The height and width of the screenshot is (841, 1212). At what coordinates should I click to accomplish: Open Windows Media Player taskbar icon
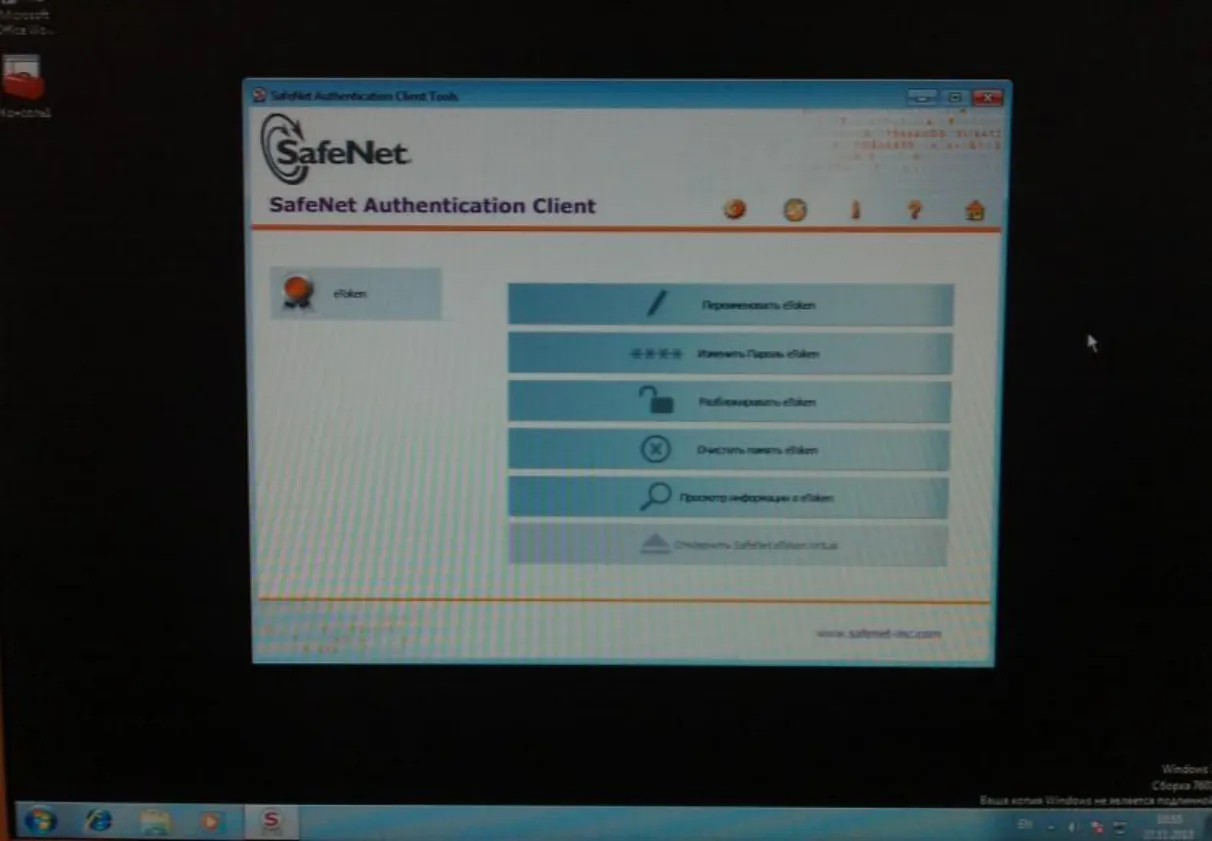pos(211,822)
